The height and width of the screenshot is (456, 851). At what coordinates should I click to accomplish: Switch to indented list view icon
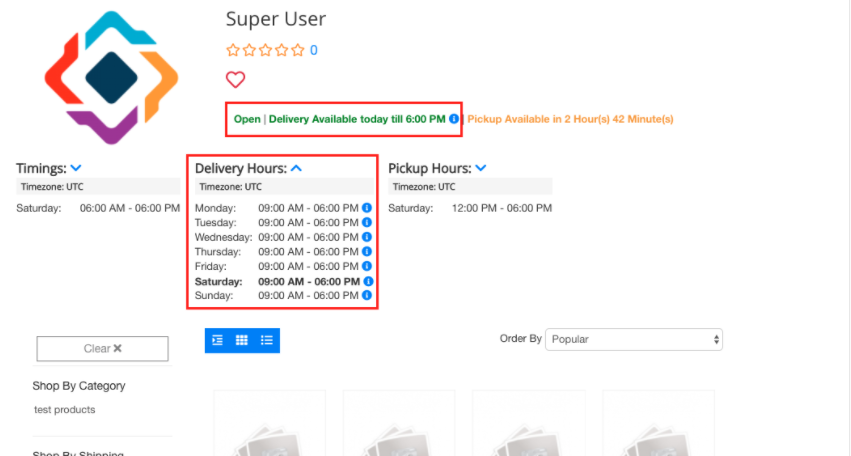click(x=218, y=340)
